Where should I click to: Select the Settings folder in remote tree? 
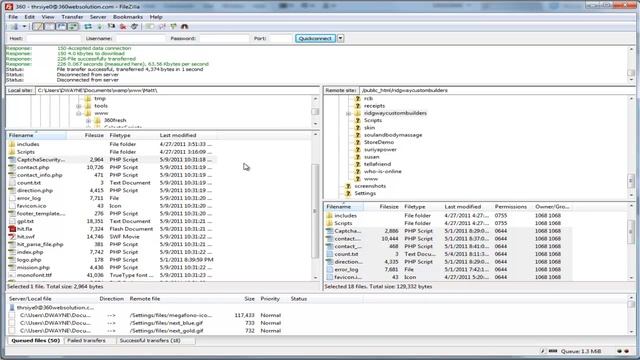tap(365, 193)
